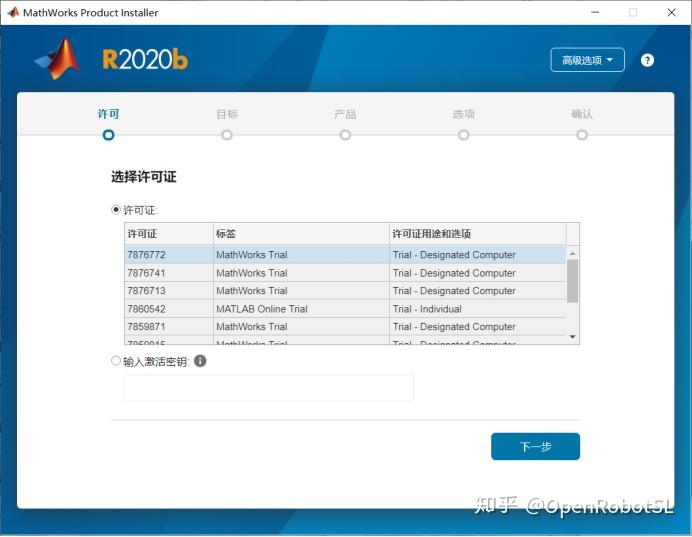Click the info icon beside 输入激活密钥
Screen dimensions: 692x537
point(200,361)
